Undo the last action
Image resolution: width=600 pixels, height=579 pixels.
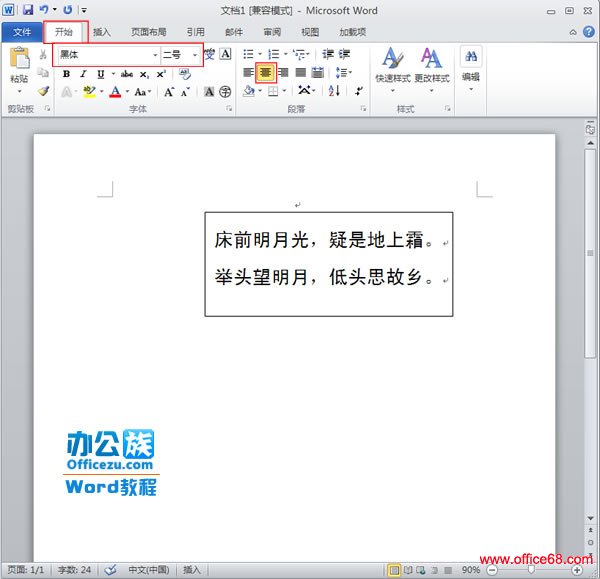tap(44, 10)
